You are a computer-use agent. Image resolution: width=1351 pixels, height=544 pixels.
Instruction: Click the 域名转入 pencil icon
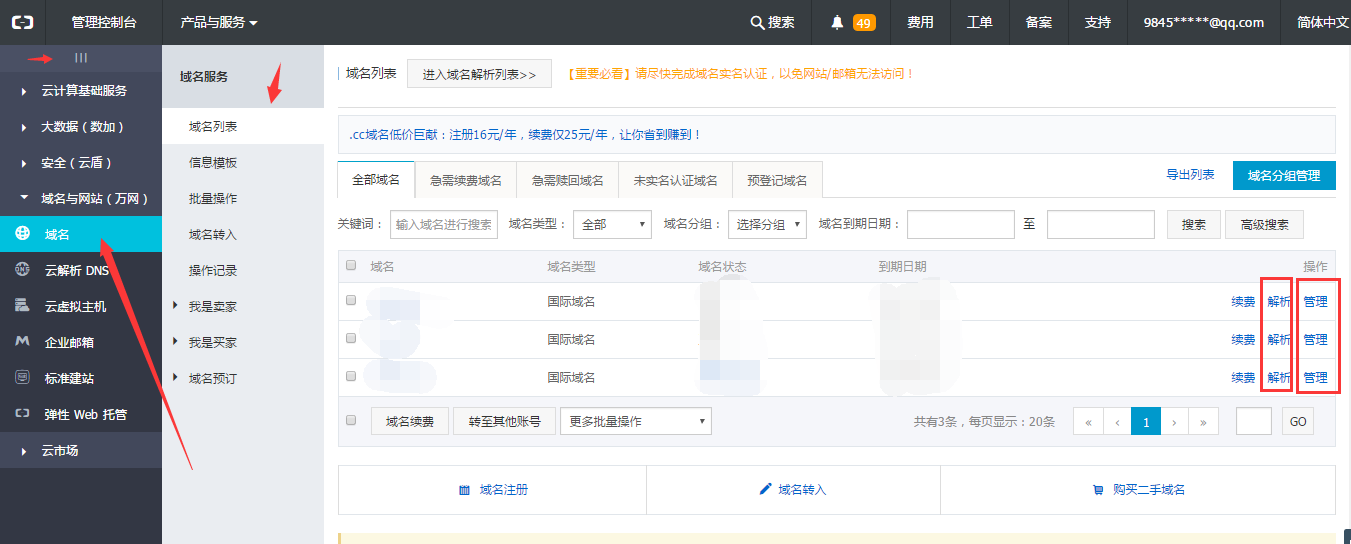click(x=766, y=489)
